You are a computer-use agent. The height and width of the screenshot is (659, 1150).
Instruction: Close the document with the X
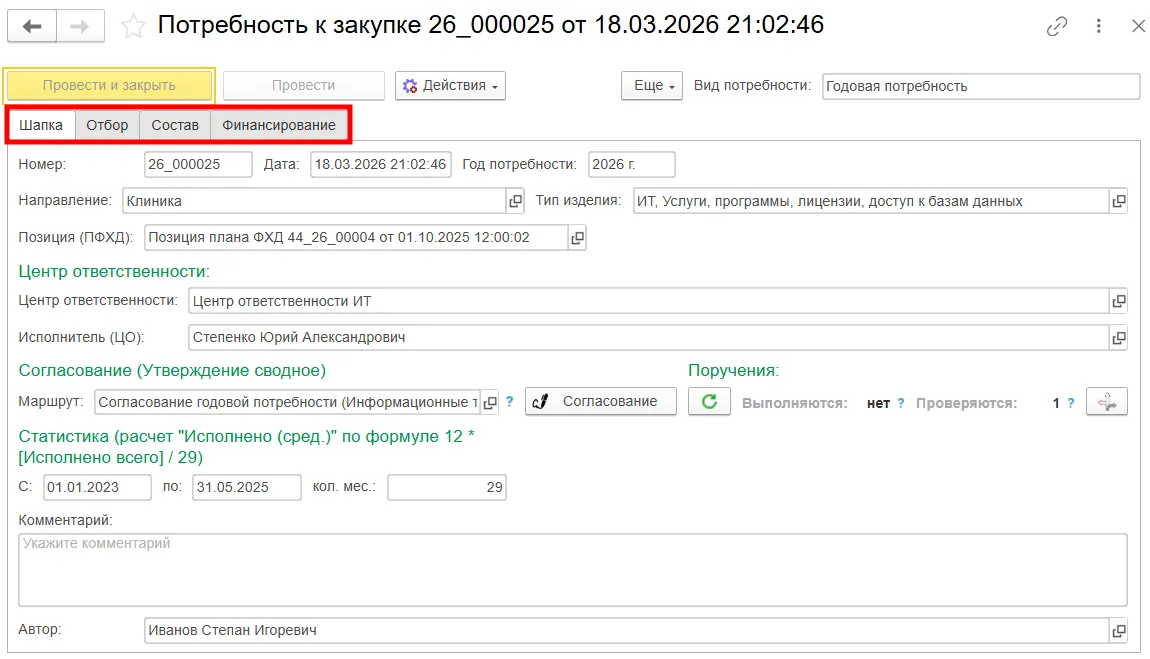click(1138, 26)
